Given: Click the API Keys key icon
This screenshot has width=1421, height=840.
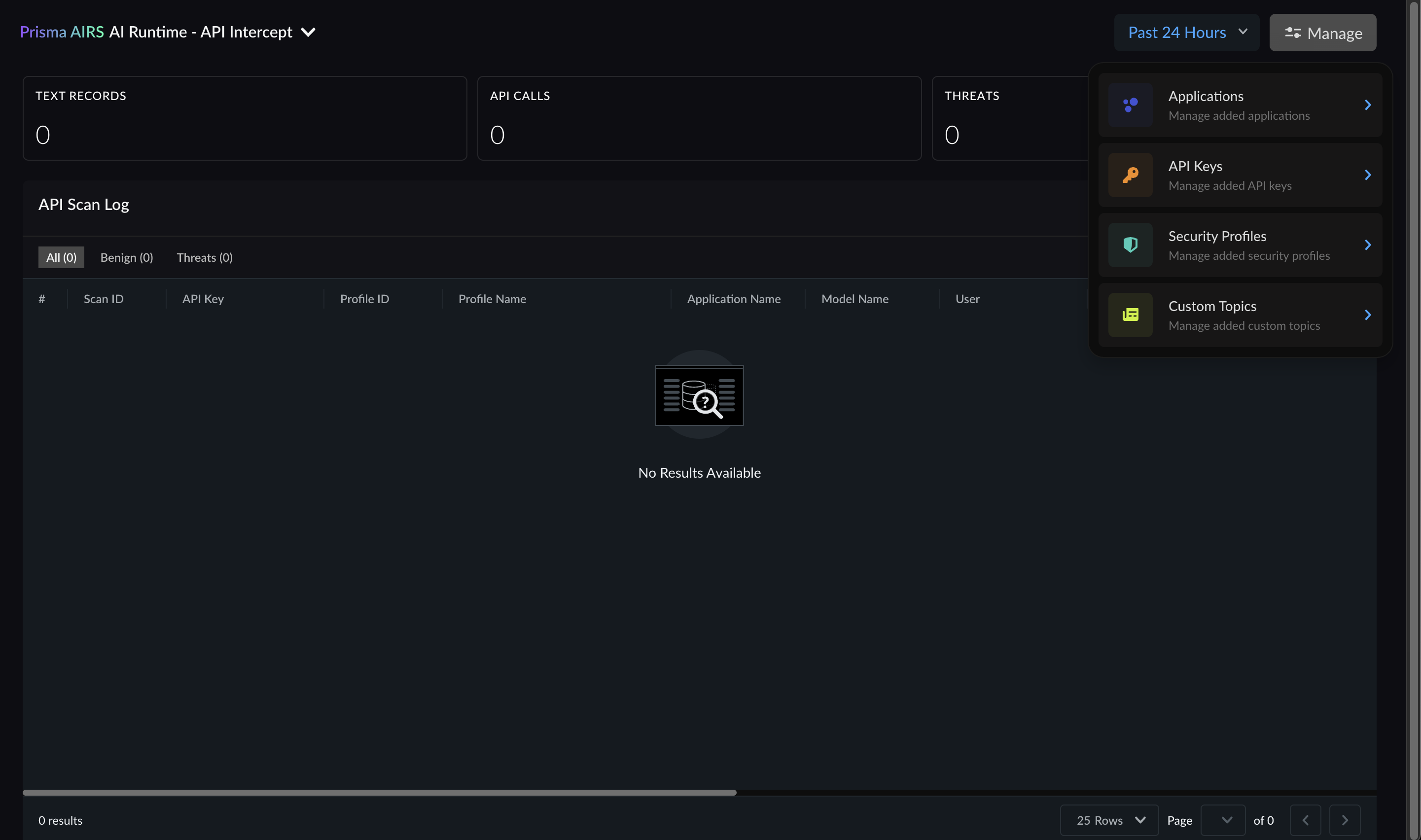Looking at the screenshot, I should pyautogui.click(x=1130, y=175).
